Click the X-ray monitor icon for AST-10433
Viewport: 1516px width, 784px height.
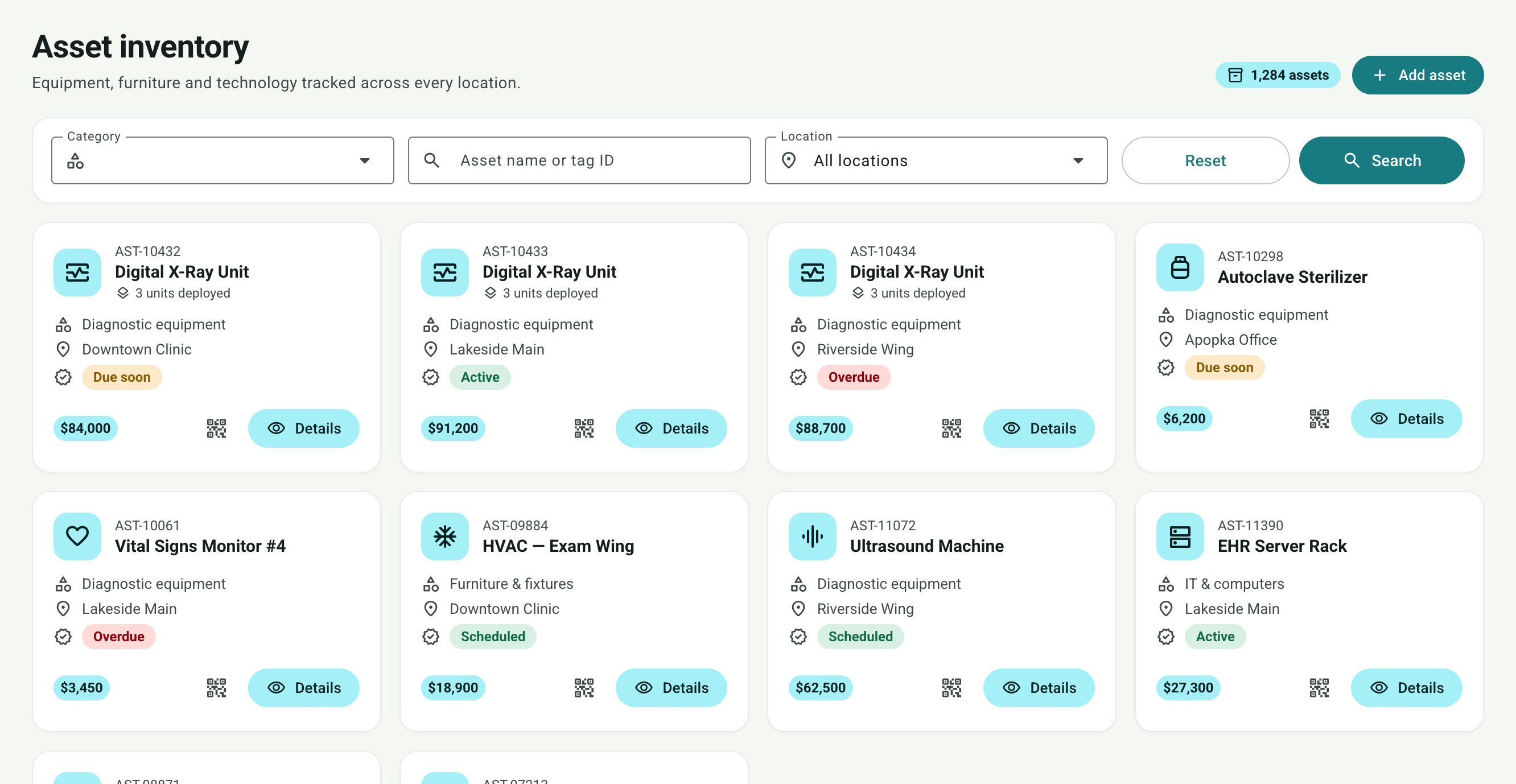(x=445, y=273)
